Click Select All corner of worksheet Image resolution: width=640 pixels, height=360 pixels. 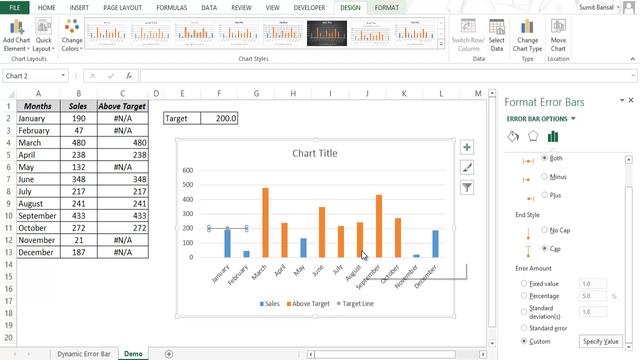click(11, 94)
